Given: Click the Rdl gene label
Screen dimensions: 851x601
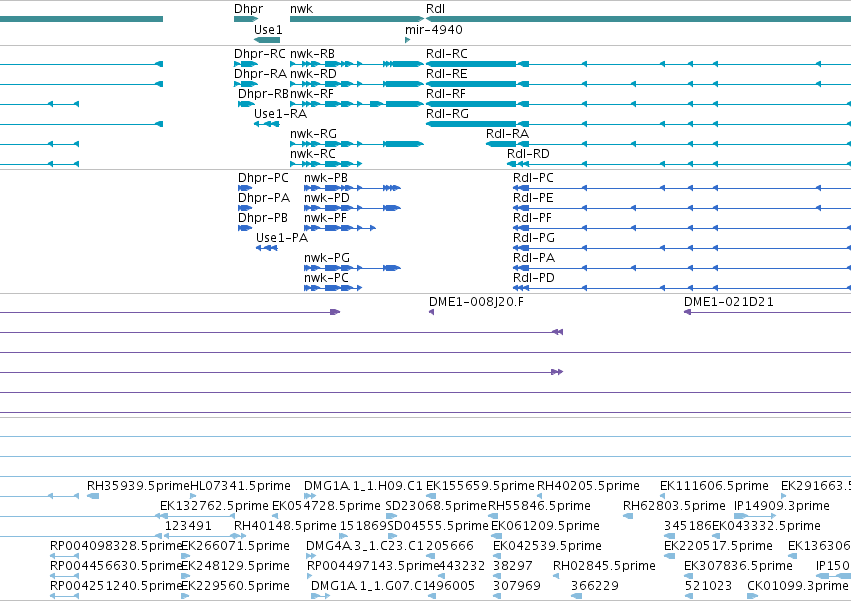Looking at the screenshot, I should point(435,9).
